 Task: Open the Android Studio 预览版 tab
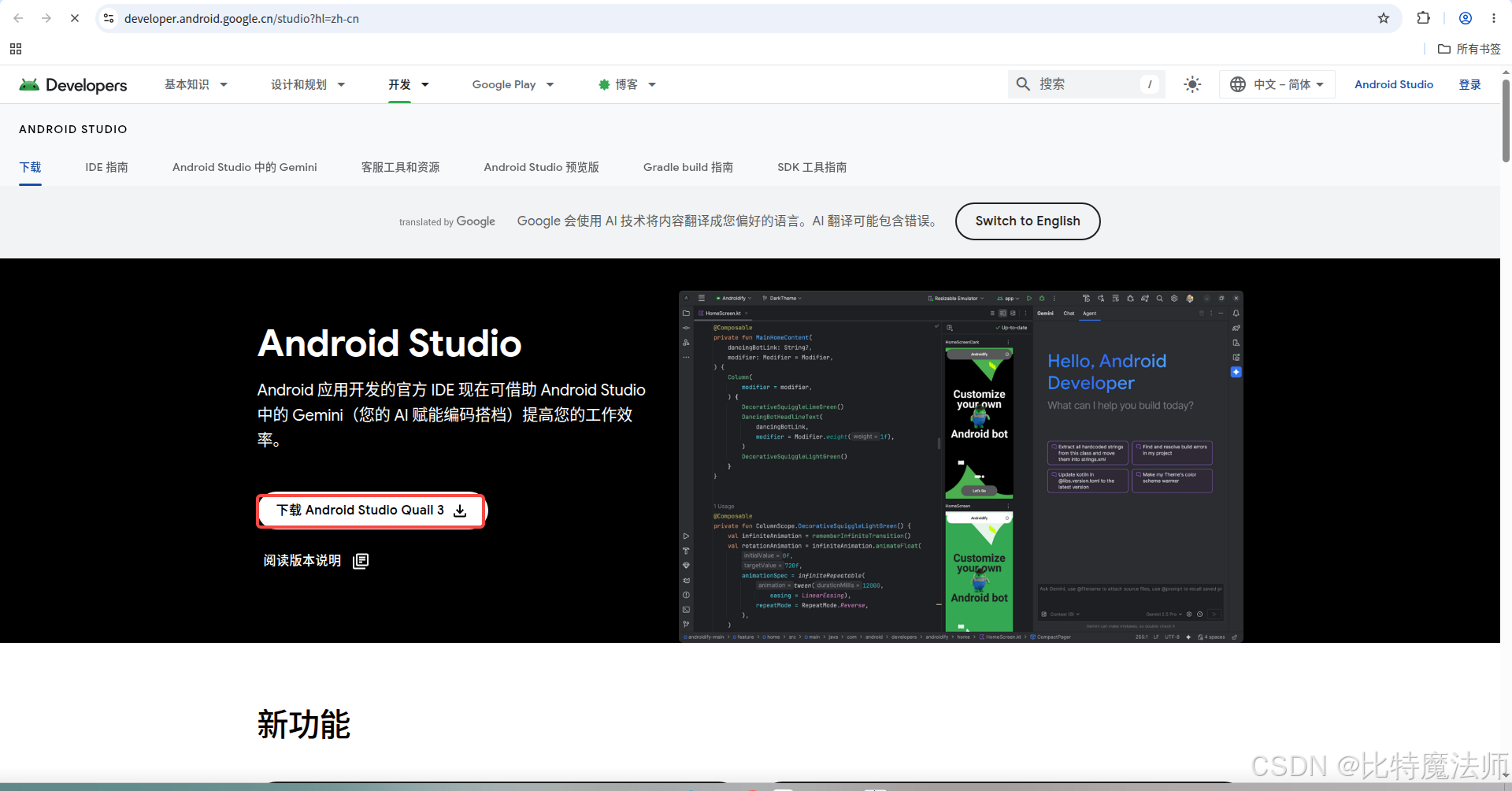[542, 167]
